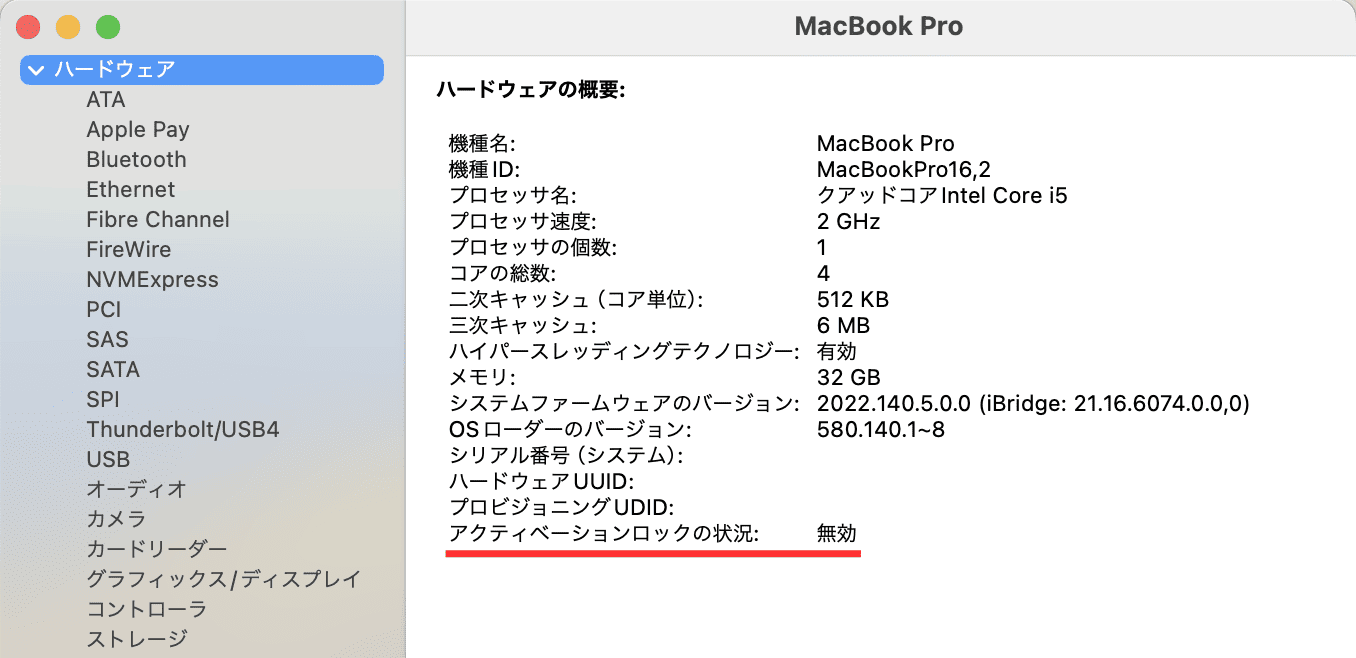Select Bluetooth in the sidebar
Viewport: 1356px width, 658px height.
pyautogui.click(x=136, y=160)
